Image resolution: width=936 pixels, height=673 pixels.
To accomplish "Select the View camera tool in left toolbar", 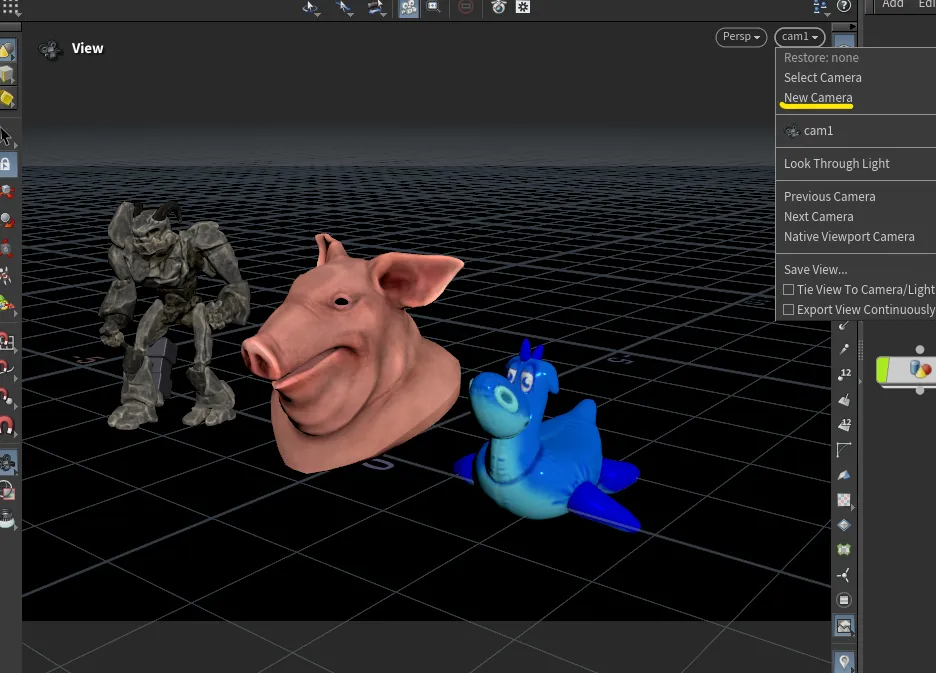I will tap(7, 463).
